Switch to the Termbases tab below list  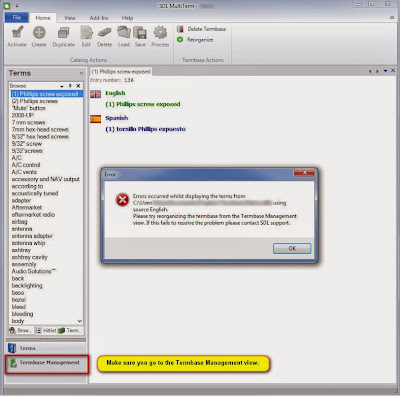[x=70, y=330]
